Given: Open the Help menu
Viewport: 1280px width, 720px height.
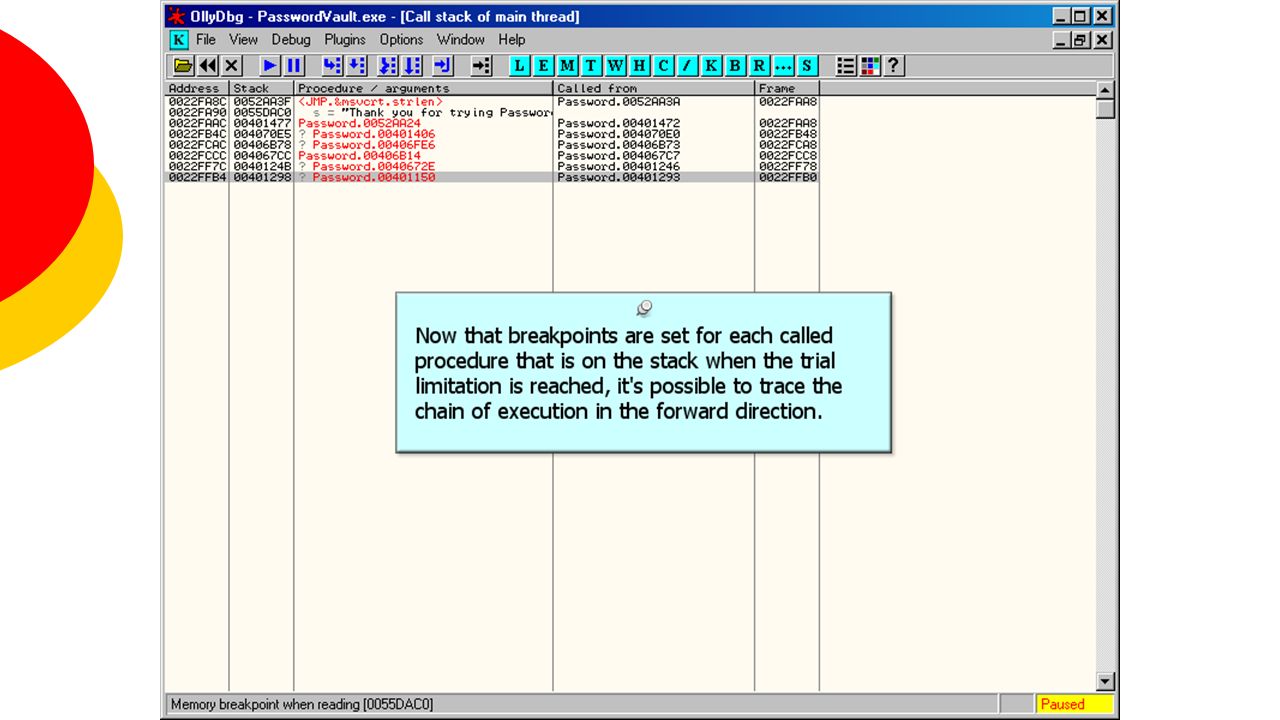Looking at the screenshot, I should click(x=512, y=40).
